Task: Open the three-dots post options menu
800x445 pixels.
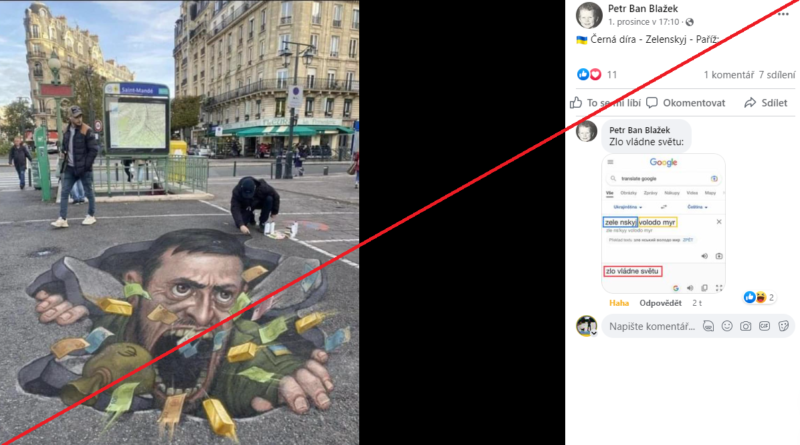Action: [x=783, y=14]
